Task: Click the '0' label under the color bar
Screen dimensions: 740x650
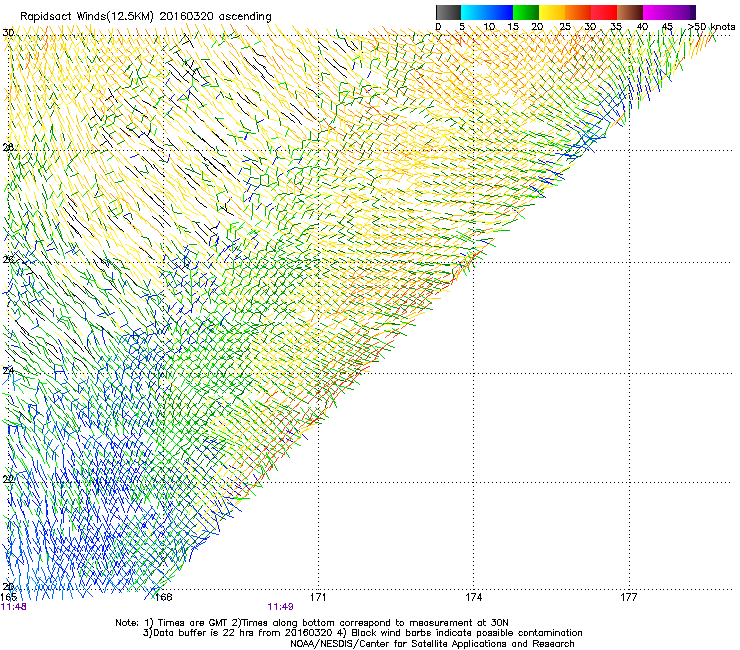Action: 438,27
